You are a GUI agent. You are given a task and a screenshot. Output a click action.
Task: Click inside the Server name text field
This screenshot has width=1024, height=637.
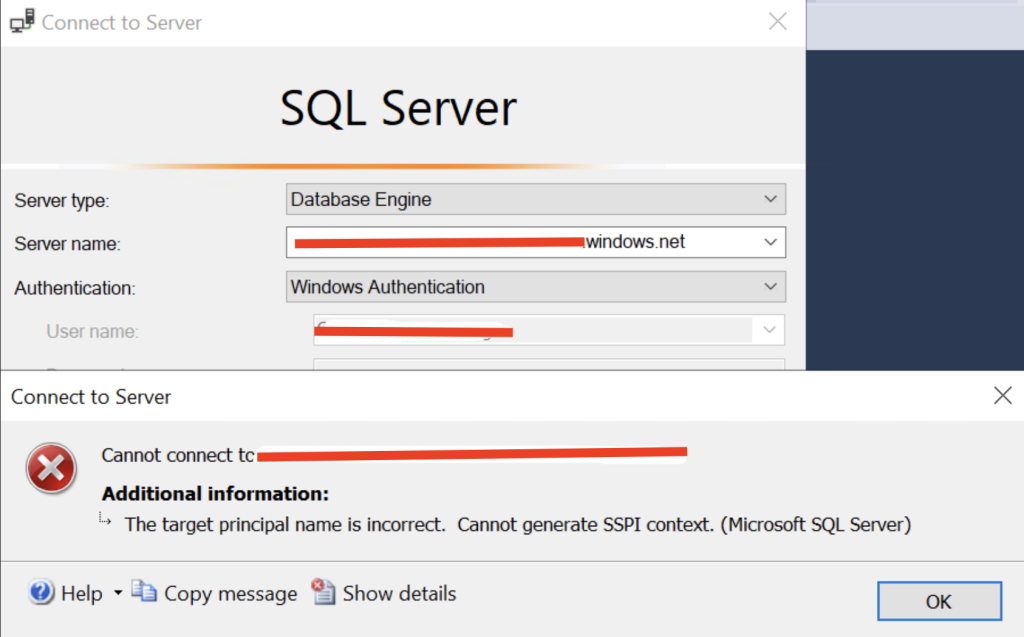[x=520, y=242]
